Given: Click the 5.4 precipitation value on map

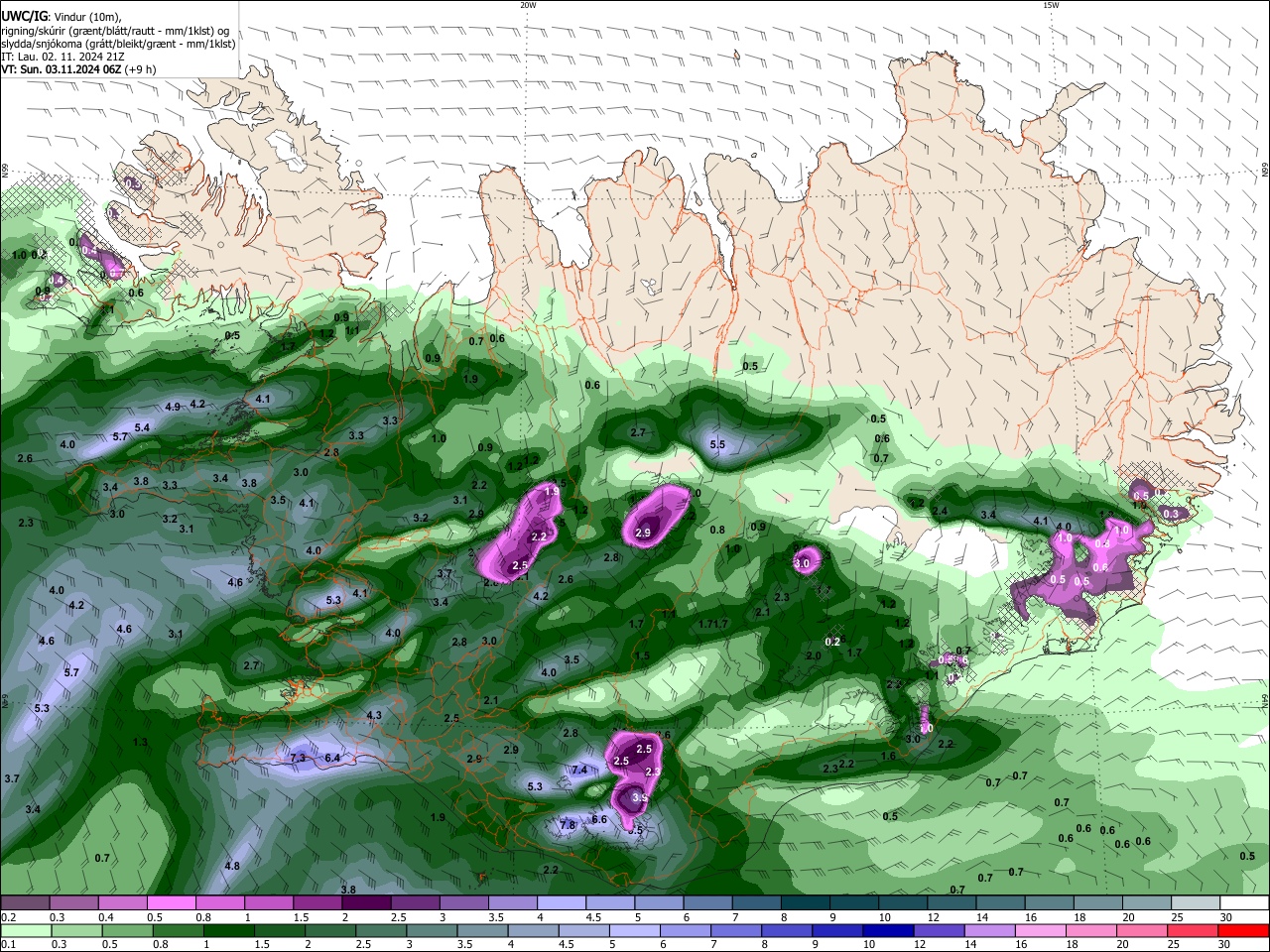Looking at the screenshot, I should pos(142,427).
